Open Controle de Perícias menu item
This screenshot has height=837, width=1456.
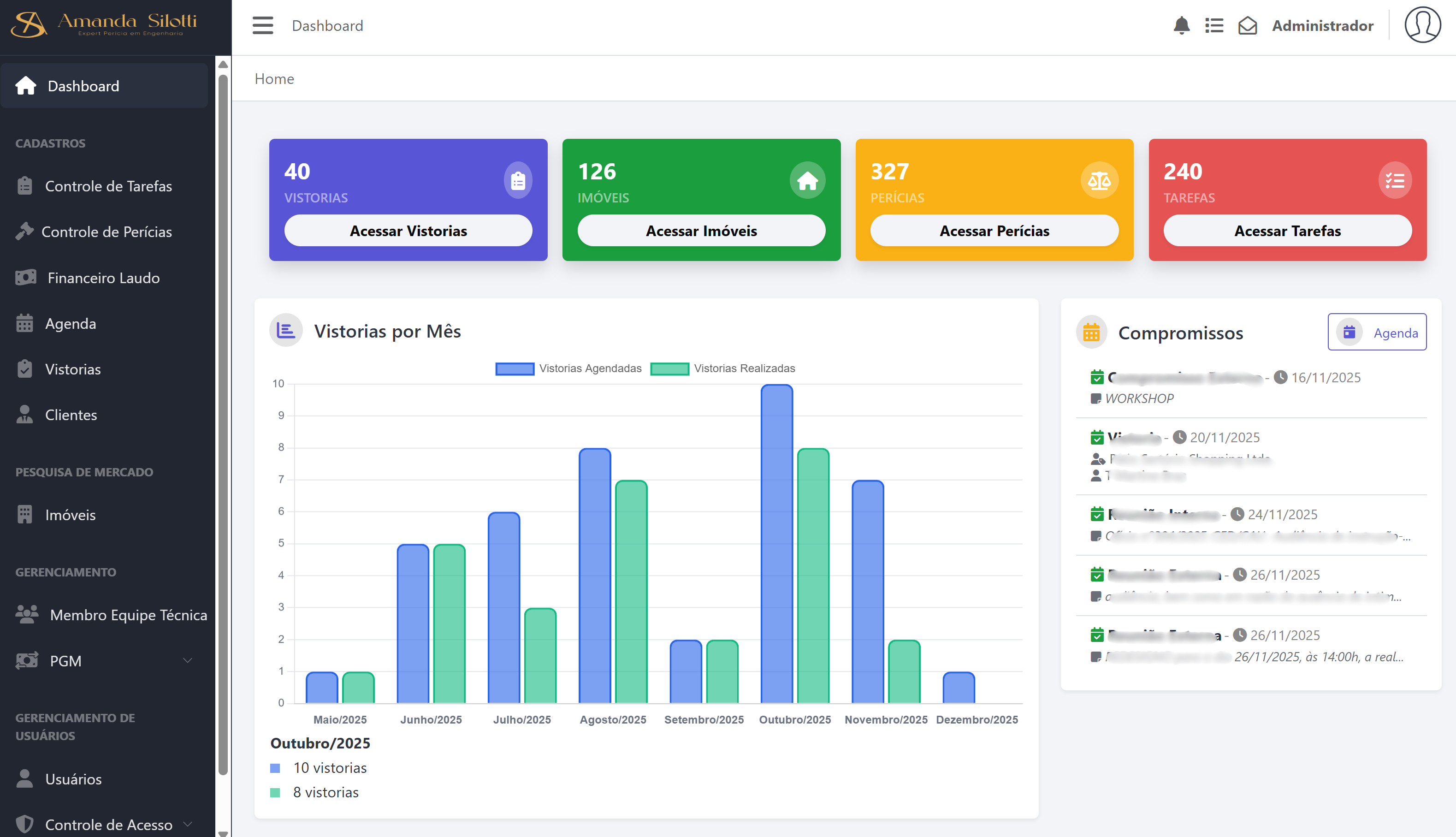coord(107,232)
